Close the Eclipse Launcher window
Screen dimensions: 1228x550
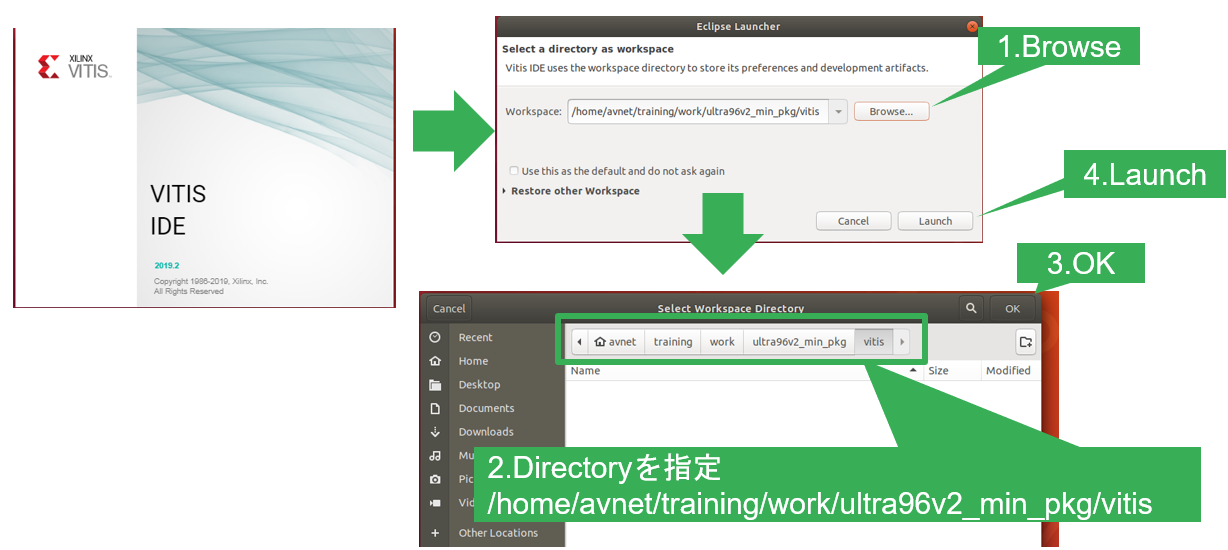[971, 26]
